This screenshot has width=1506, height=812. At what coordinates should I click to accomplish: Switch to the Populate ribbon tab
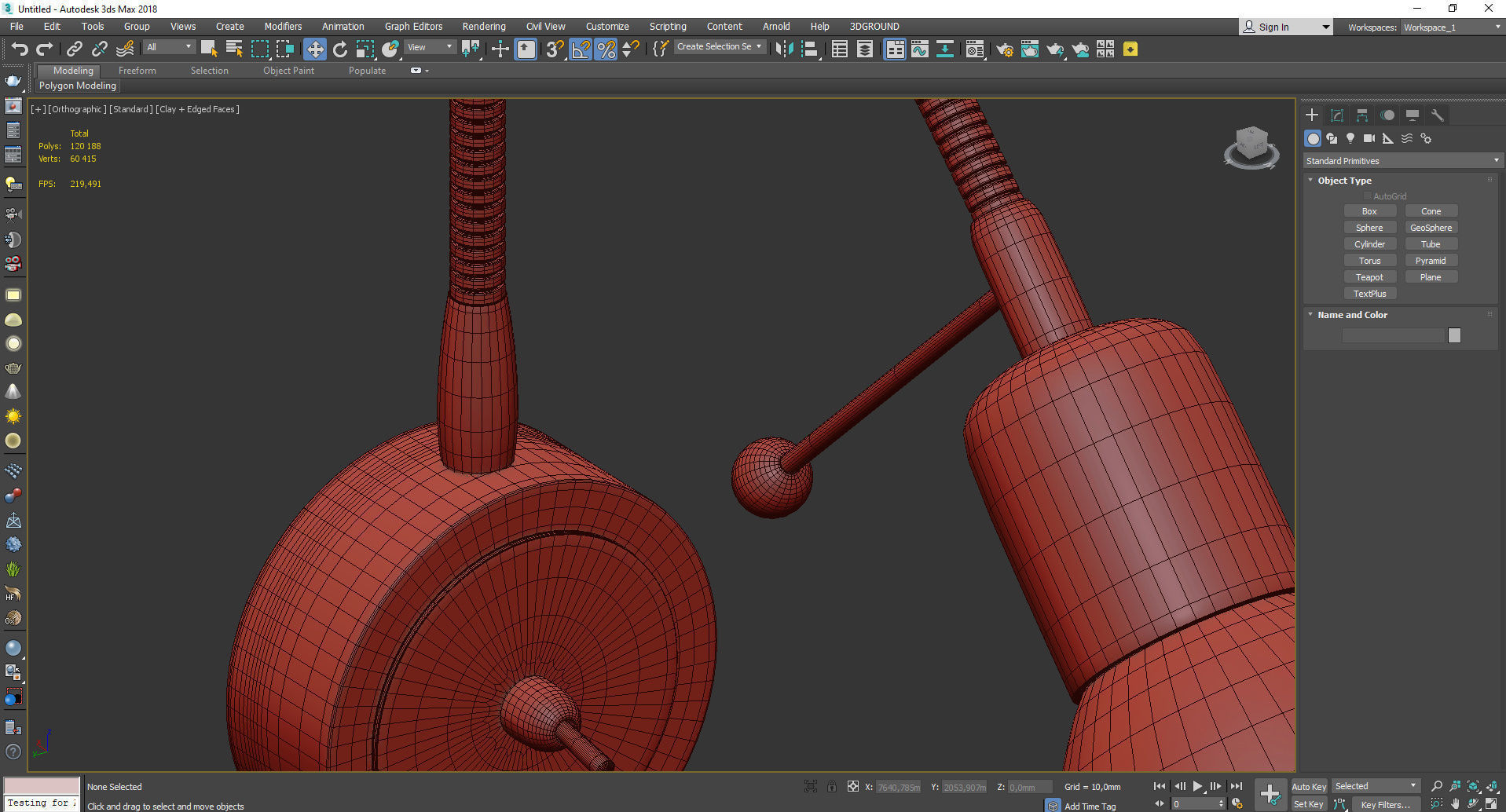pyautogui.click(x=367, y=71)
